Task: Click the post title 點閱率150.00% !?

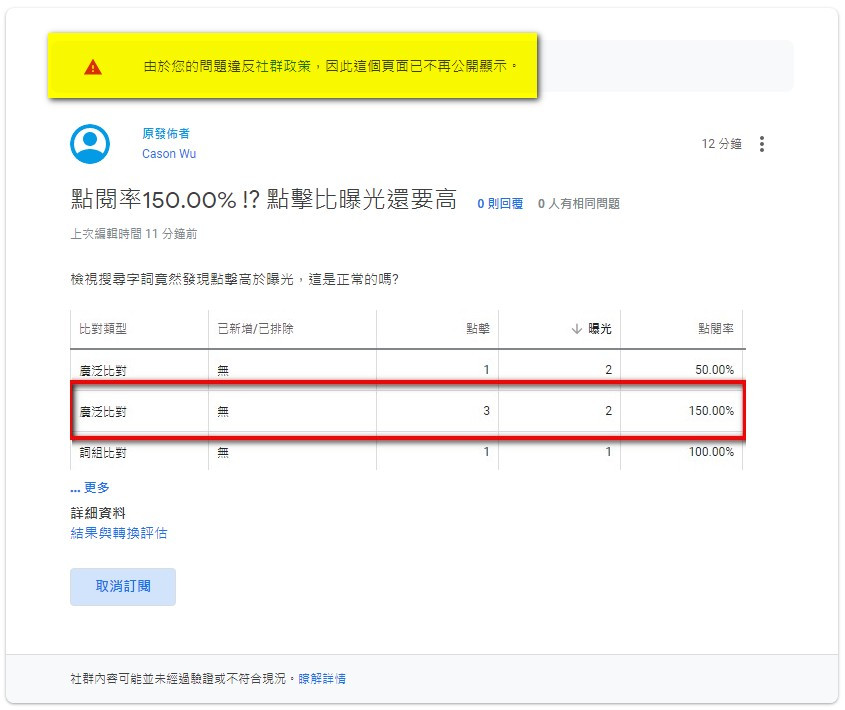Action: click(x=264, y=199)
